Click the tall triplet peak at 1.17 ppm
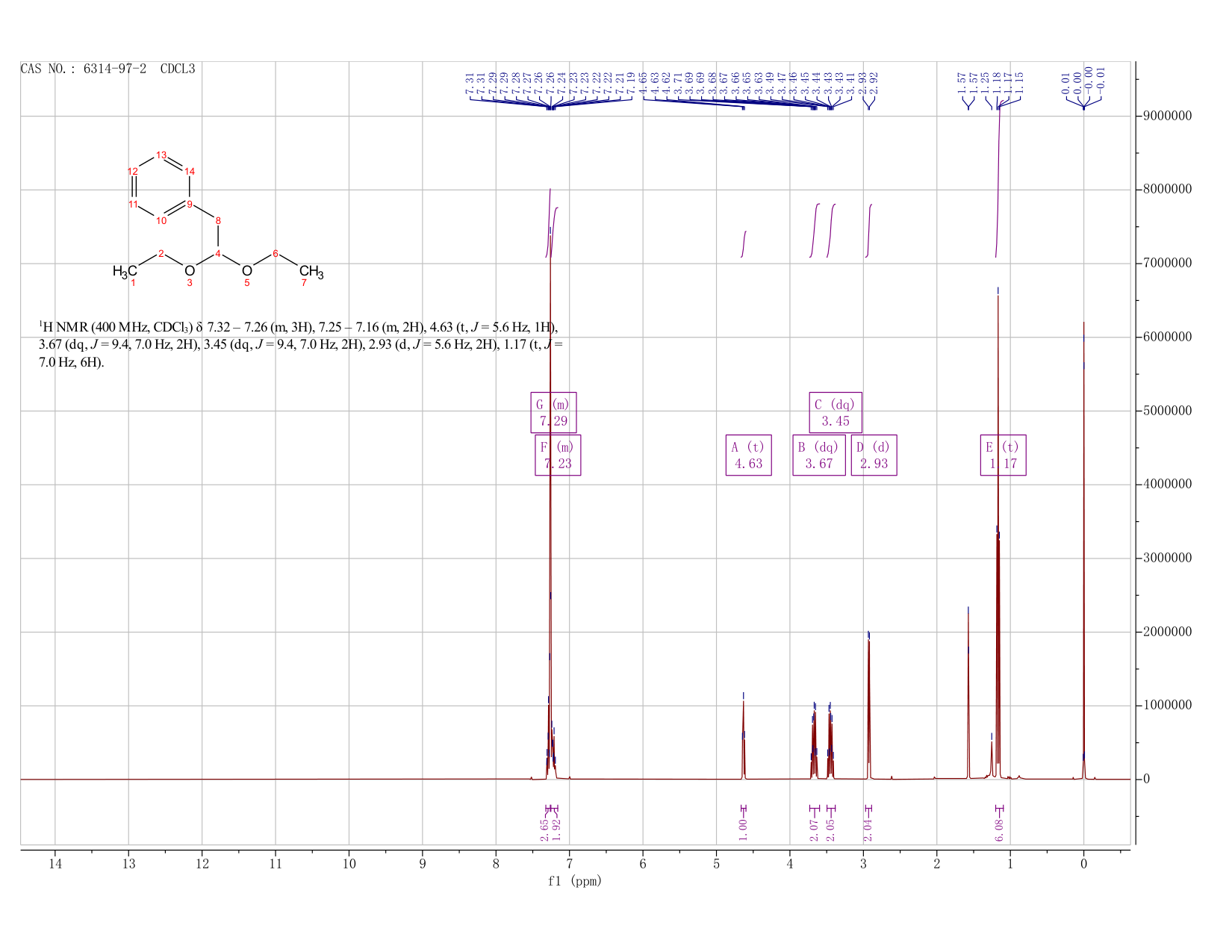Viewport: 1232px width, 952px height. point(998,523)
